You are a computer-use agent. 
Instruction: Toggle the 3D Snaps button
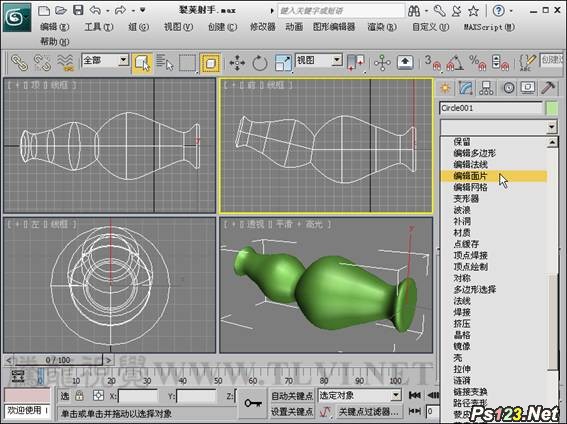[x=432, y=63]
